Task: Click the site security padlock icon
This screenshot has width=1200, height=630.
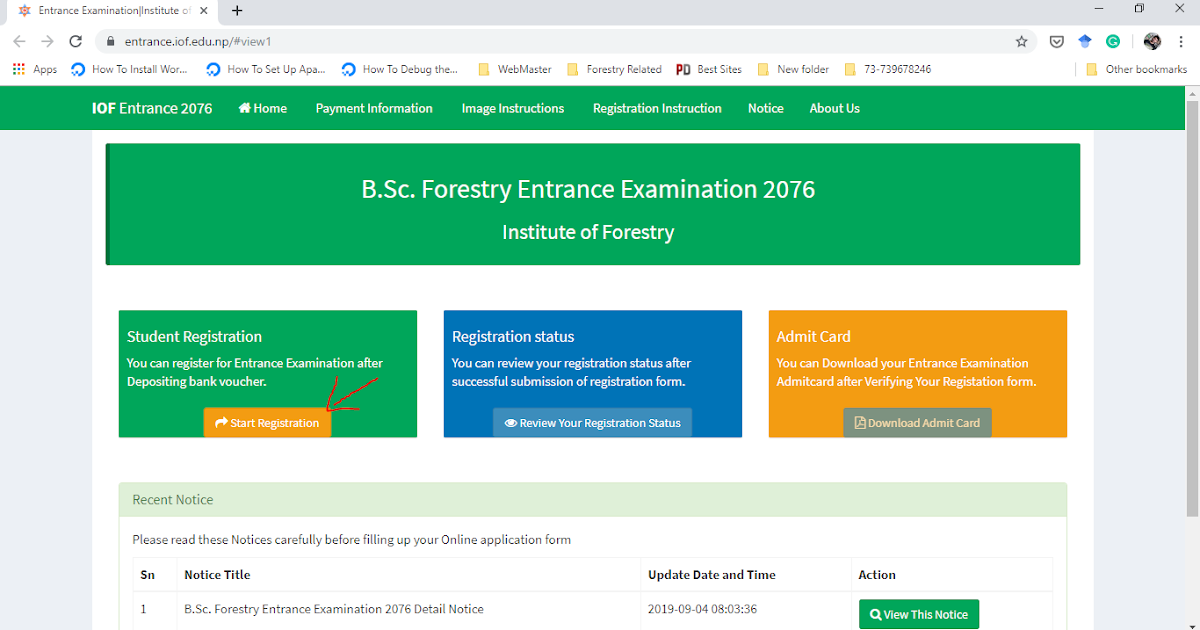Action: (x=110, y=43)
